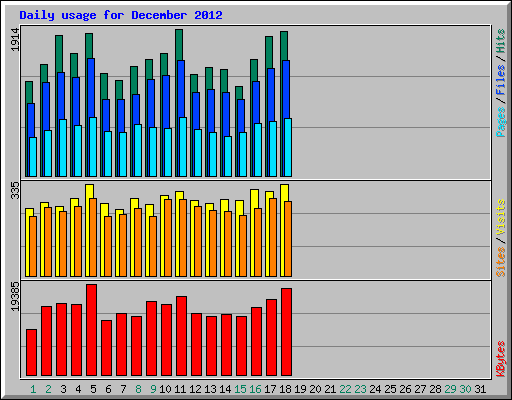The width and height of the screenshot is (512, 400).
Task: Click day 18 on the x-axis
Action: (x=285, y=389)
